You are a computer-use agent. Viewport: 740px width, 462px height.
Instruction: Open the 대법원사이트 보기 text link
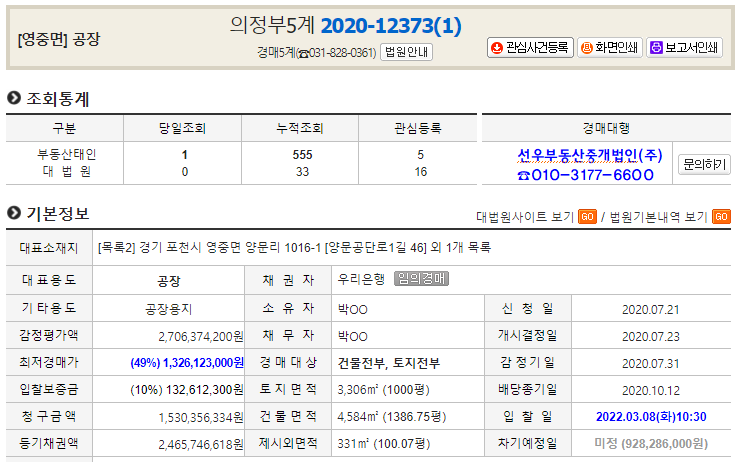click(525, 217)
